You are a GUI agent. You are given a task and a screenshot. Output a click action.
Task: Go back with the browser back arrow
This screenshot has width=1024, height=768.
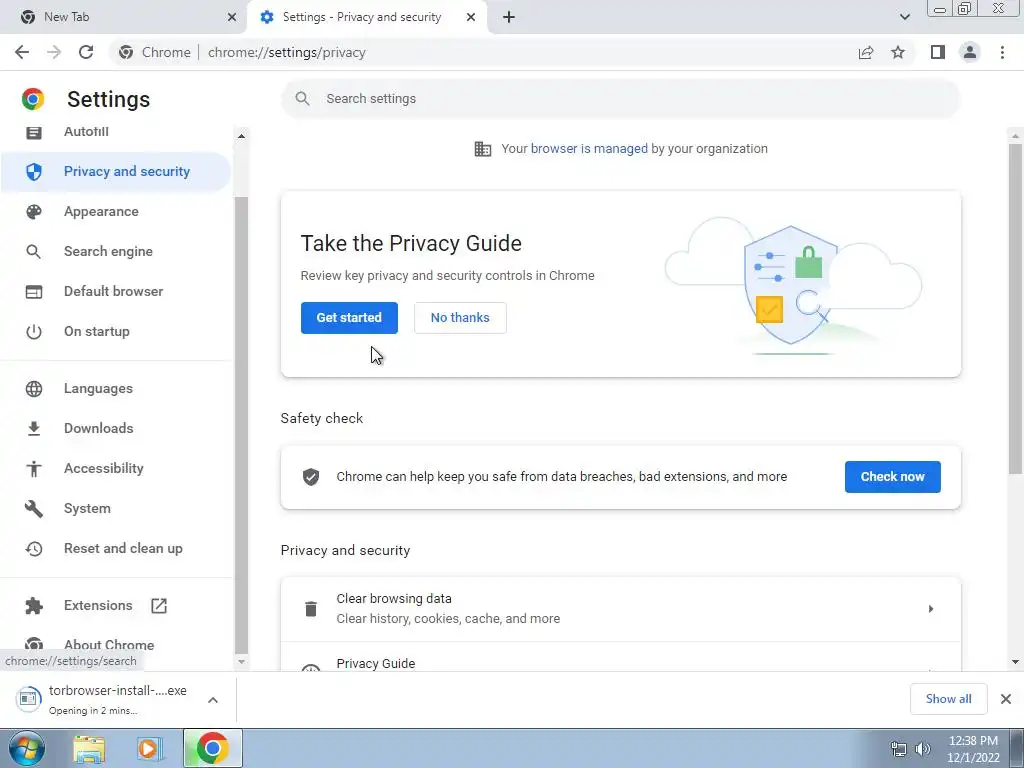click(22, 52)
